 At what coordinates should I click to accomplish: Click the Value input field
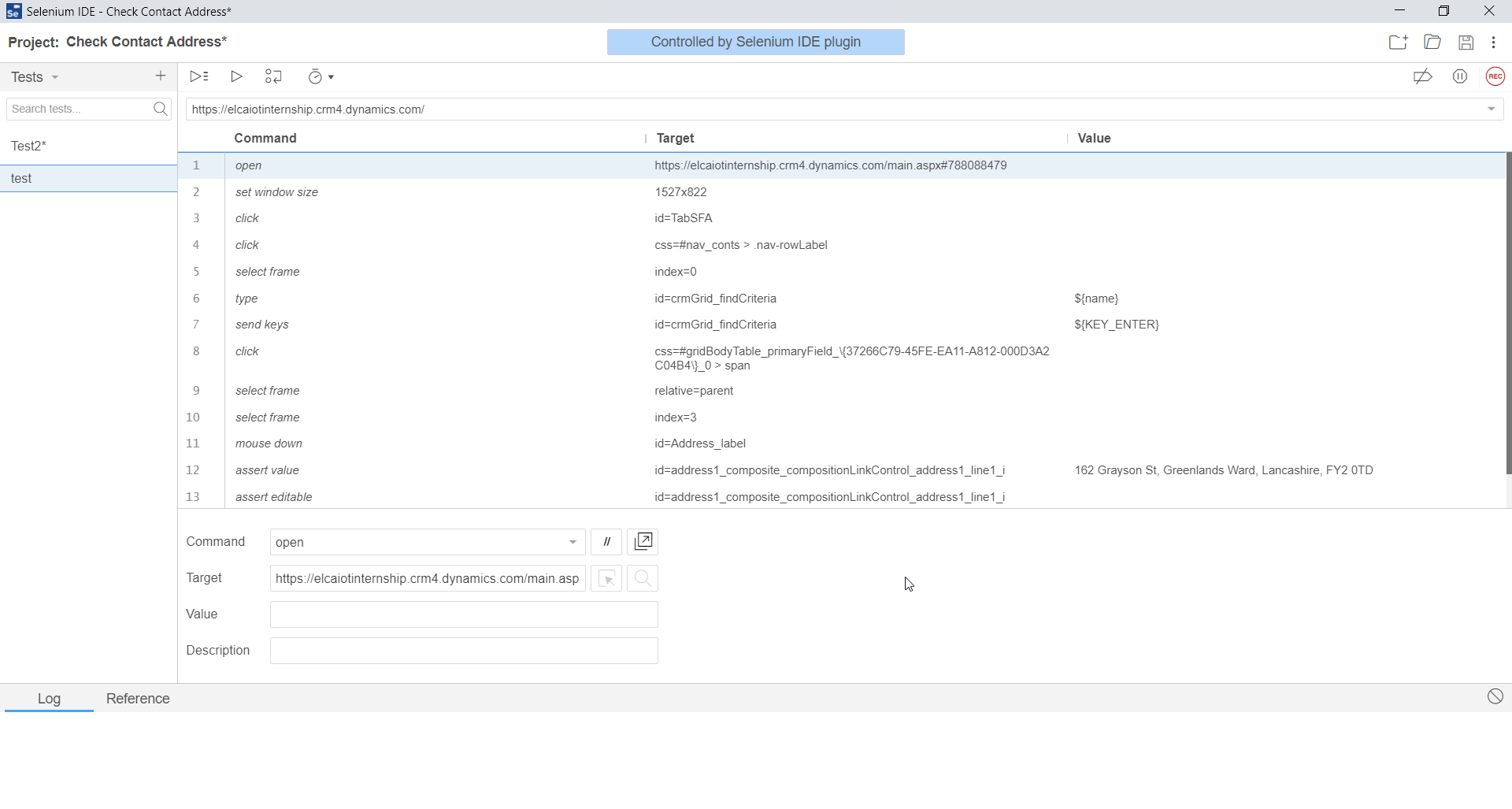[x=464, y=614]
